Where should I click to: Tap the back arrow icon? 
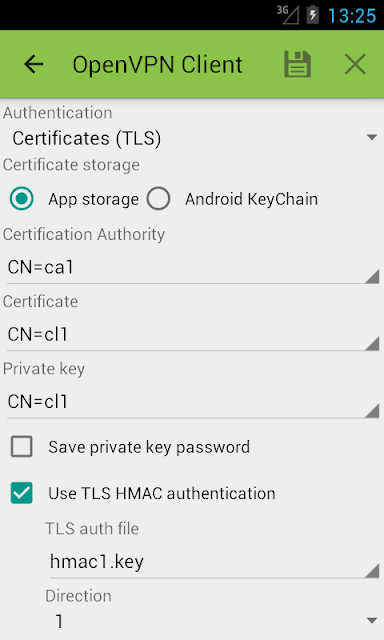pyautogui.click(x=33, y=64)
